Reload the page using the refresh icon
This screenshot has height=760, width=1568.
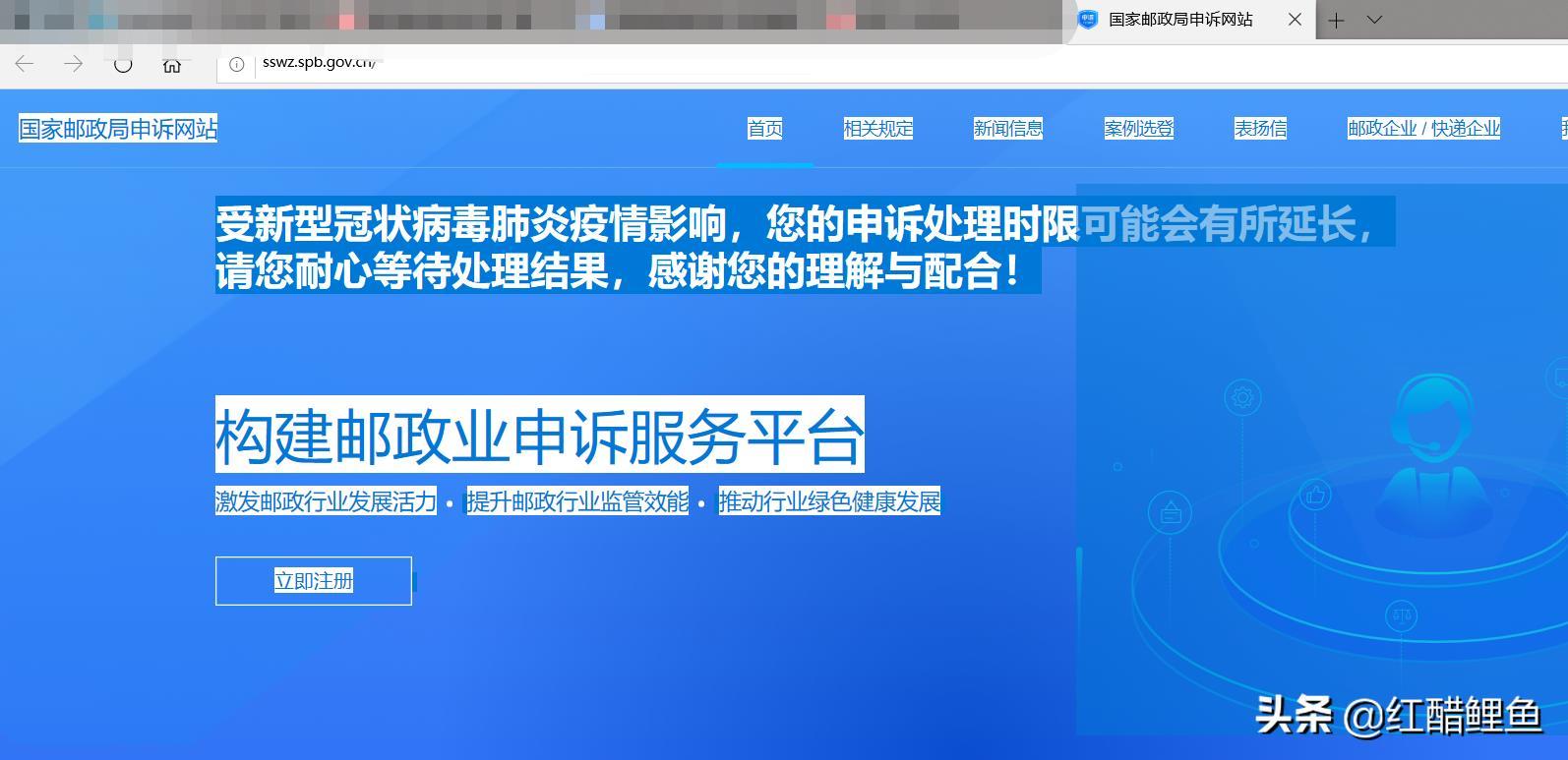pyautogui.click(x=123, y=64)
